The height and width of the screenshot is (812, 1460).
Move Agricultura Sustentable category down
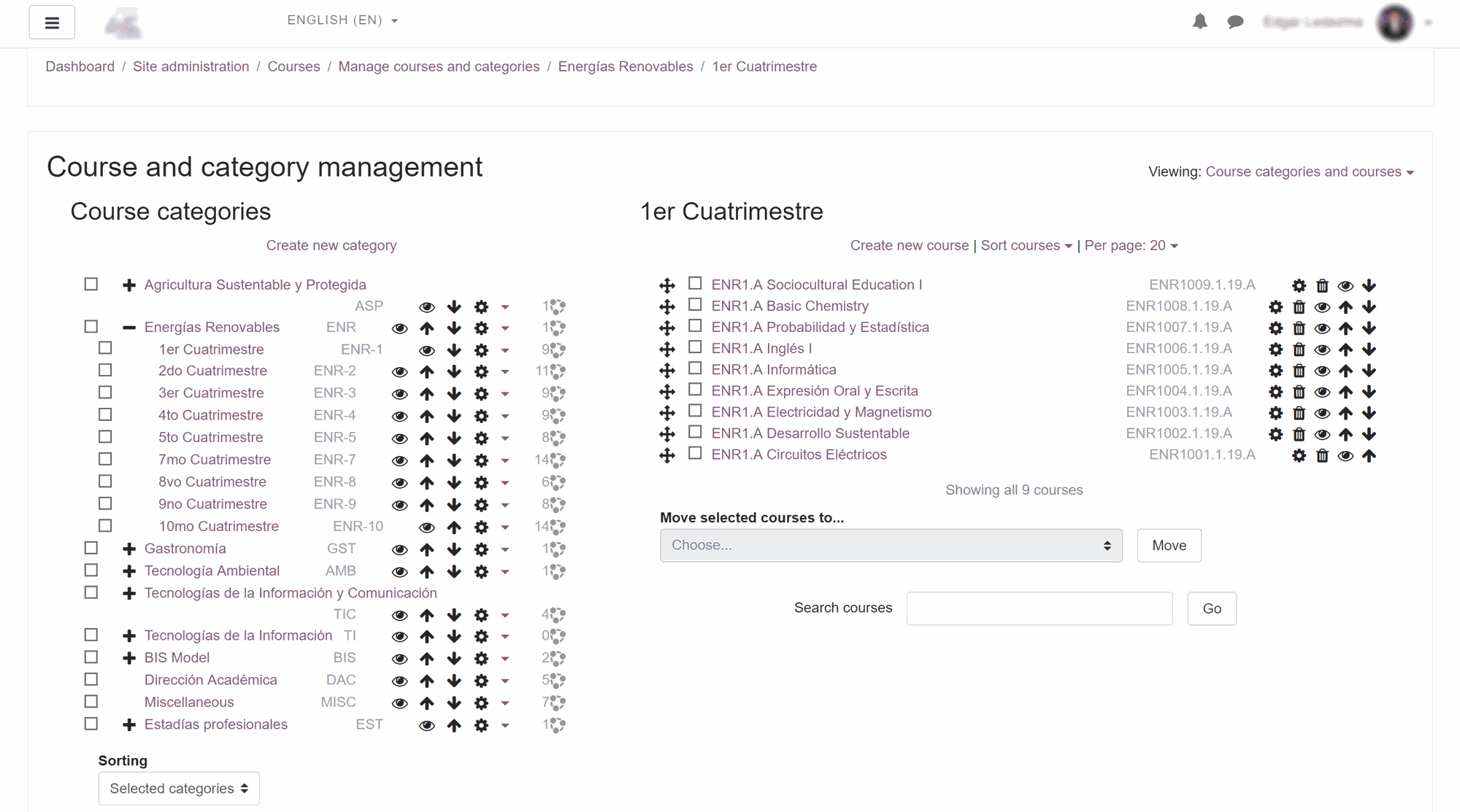[x=454, y=307]
